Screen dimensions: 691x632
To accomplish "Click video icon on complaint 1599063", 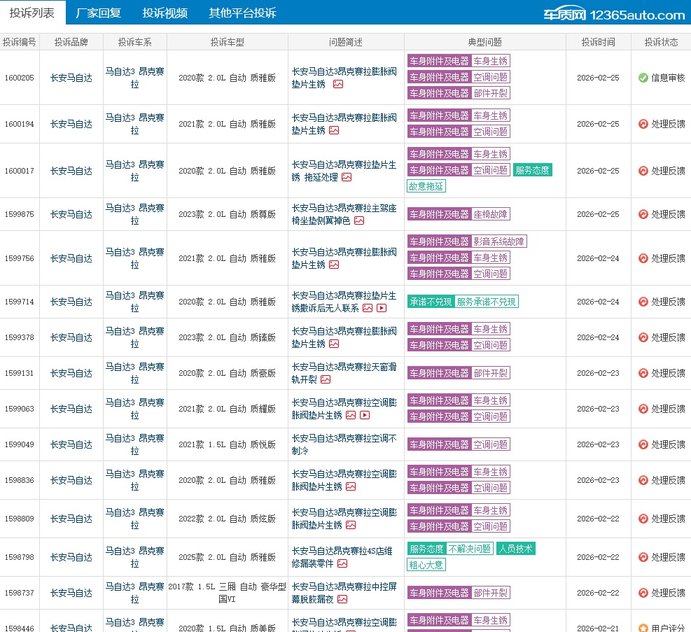I will [364, 414].
